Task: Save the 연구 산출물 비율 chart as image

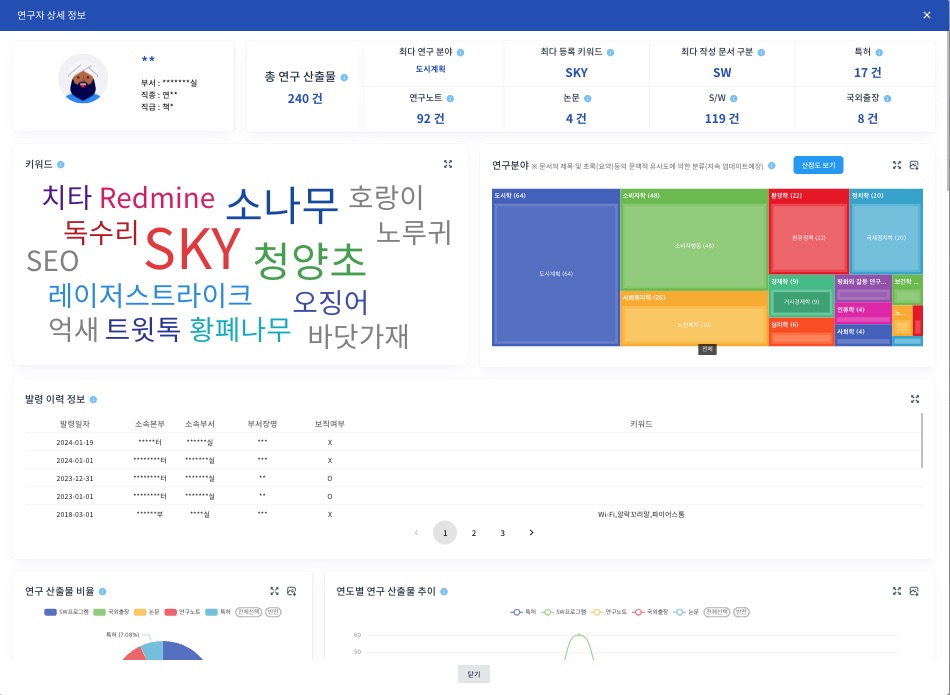Action: point(291,591)
